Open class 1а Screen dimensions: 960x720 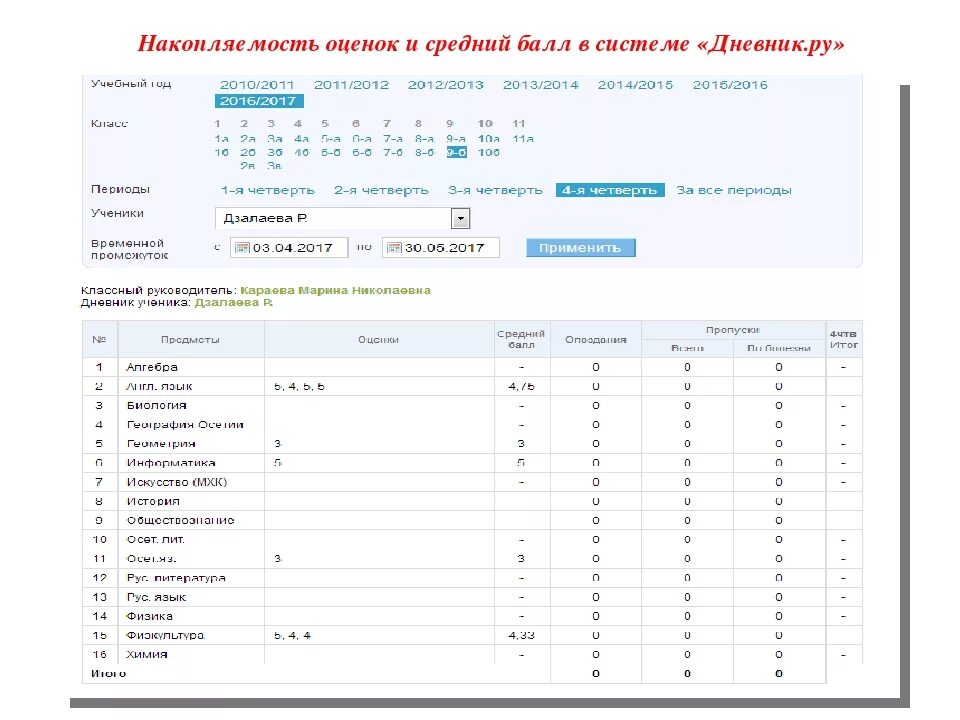(x=222, y=139)
